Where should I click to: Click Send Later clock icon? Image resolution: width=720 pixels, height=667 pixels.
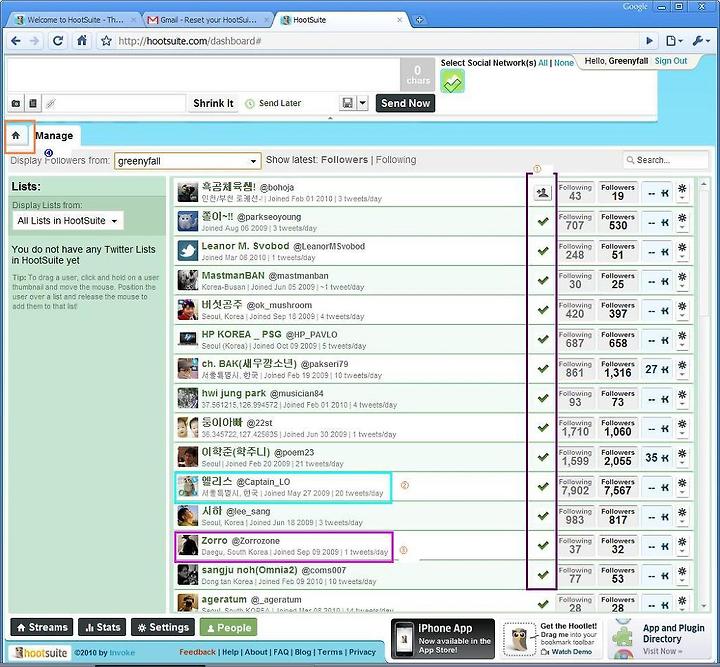point(250,104)
